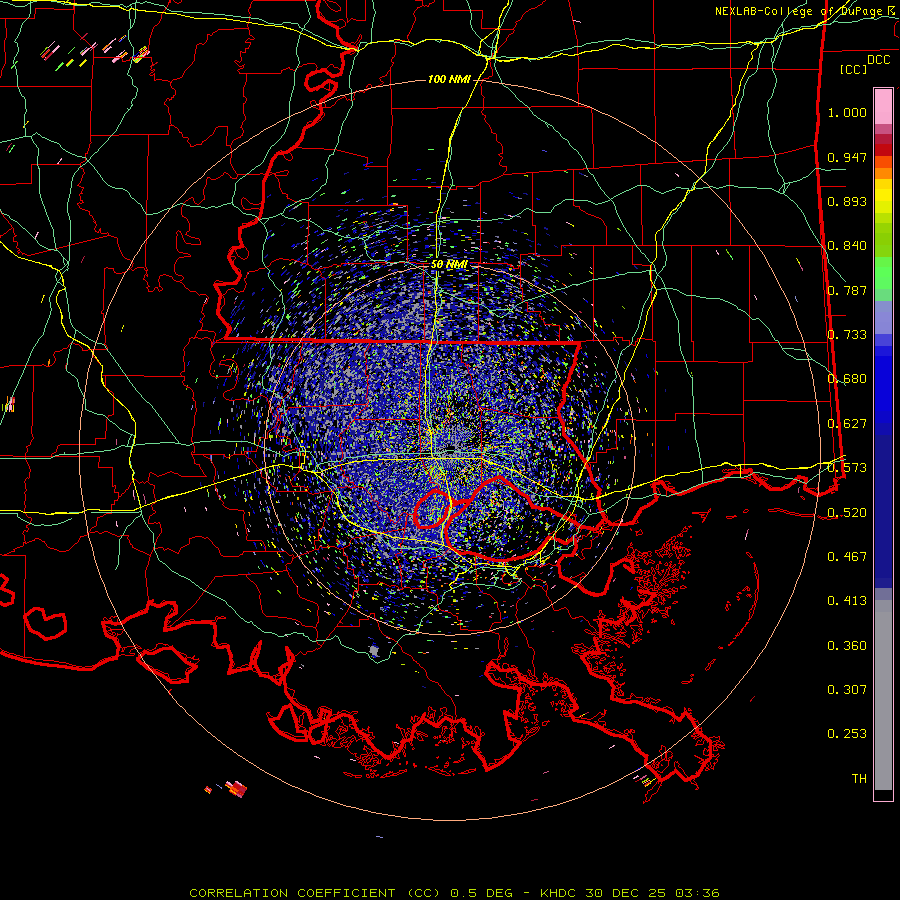
Task: Select the 0.307 legend value
Action: click(847, 690)
